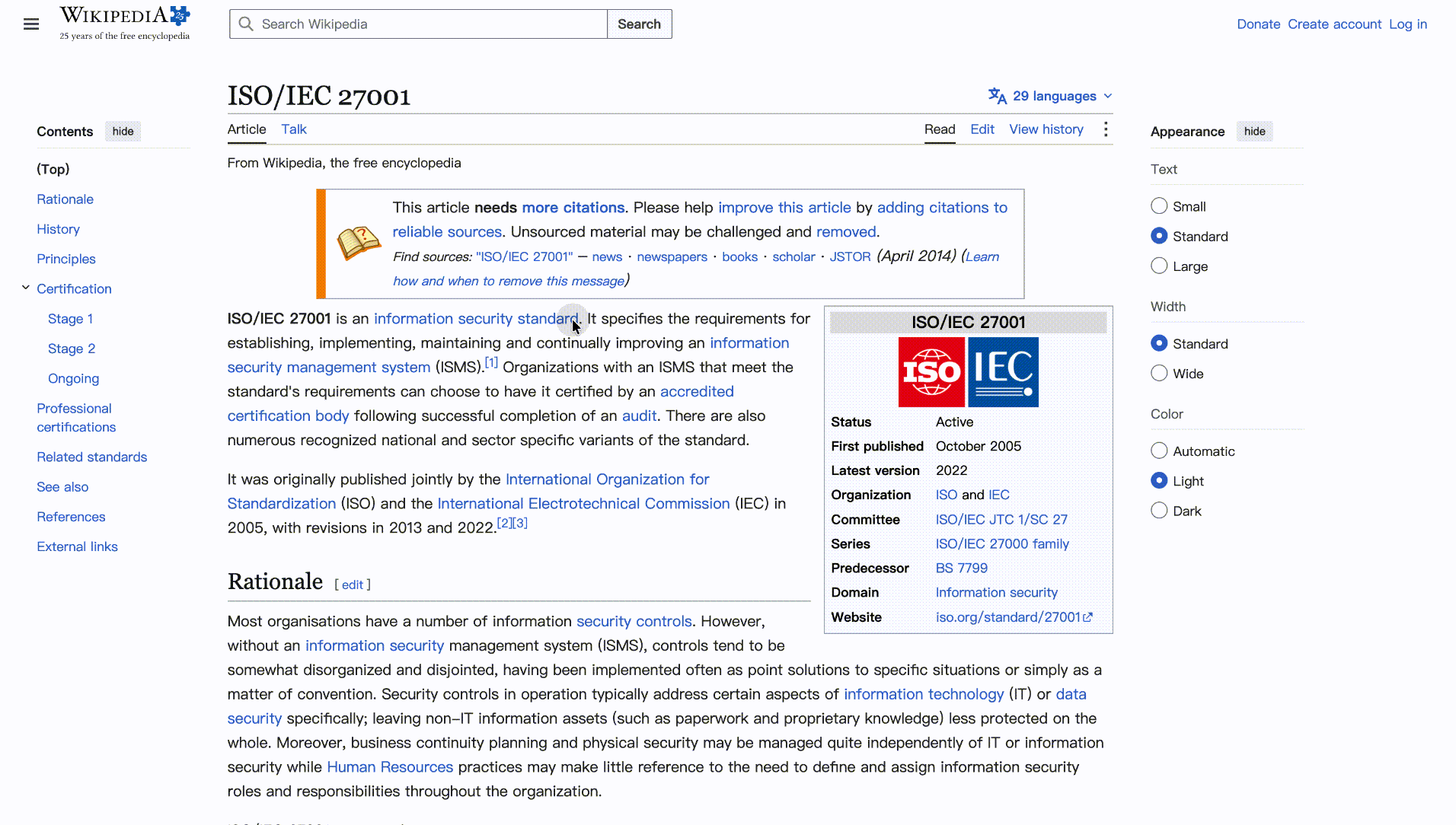
Task: Click the accredited link
Action: [x=697, y=392]
